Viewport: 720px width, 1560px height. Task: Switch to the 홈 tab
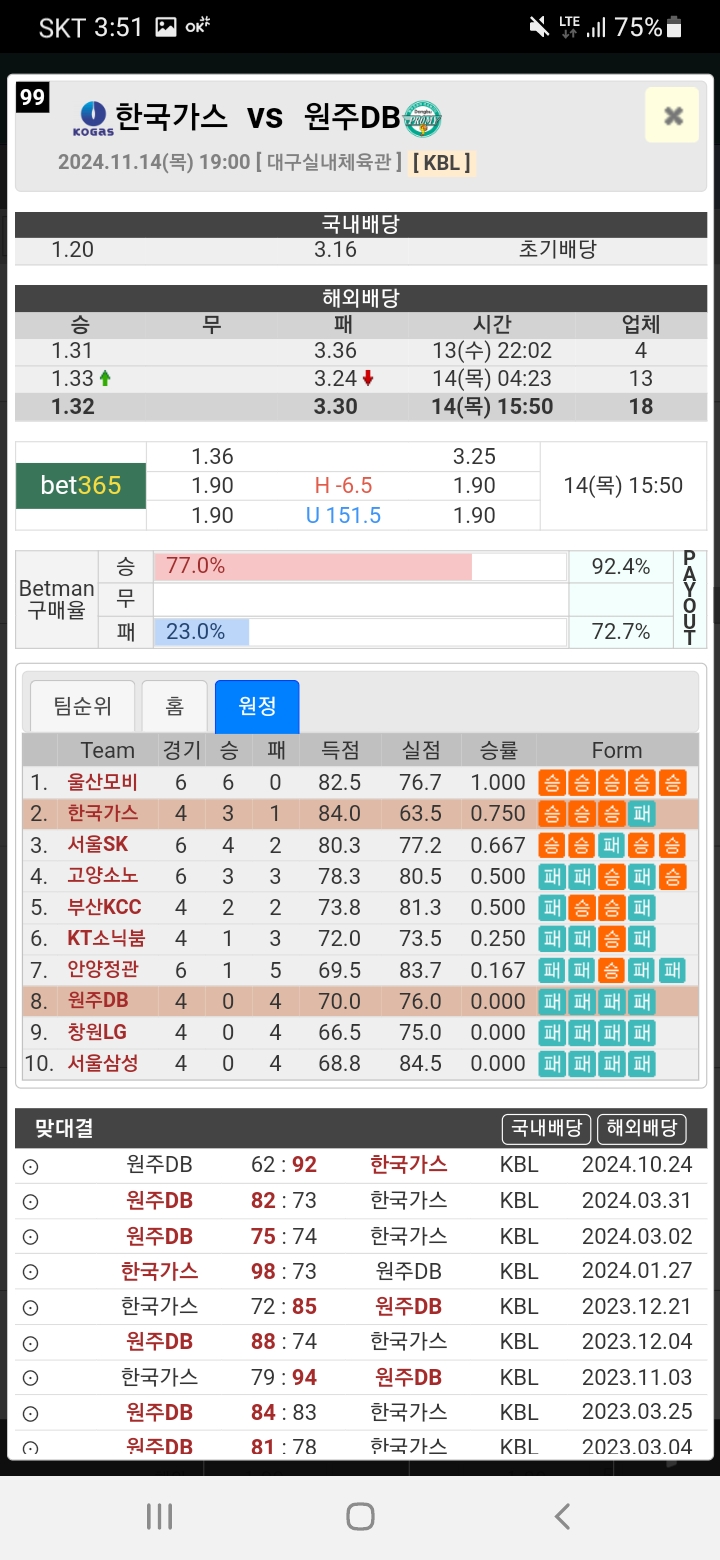[x=174, y=706]
